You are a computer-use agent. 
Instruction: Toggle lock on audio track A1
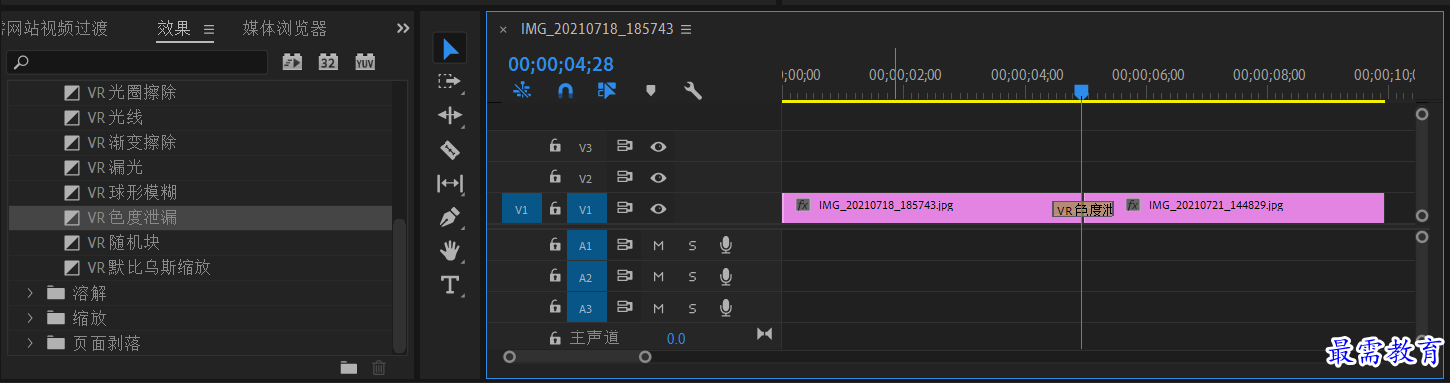point(555,244)
